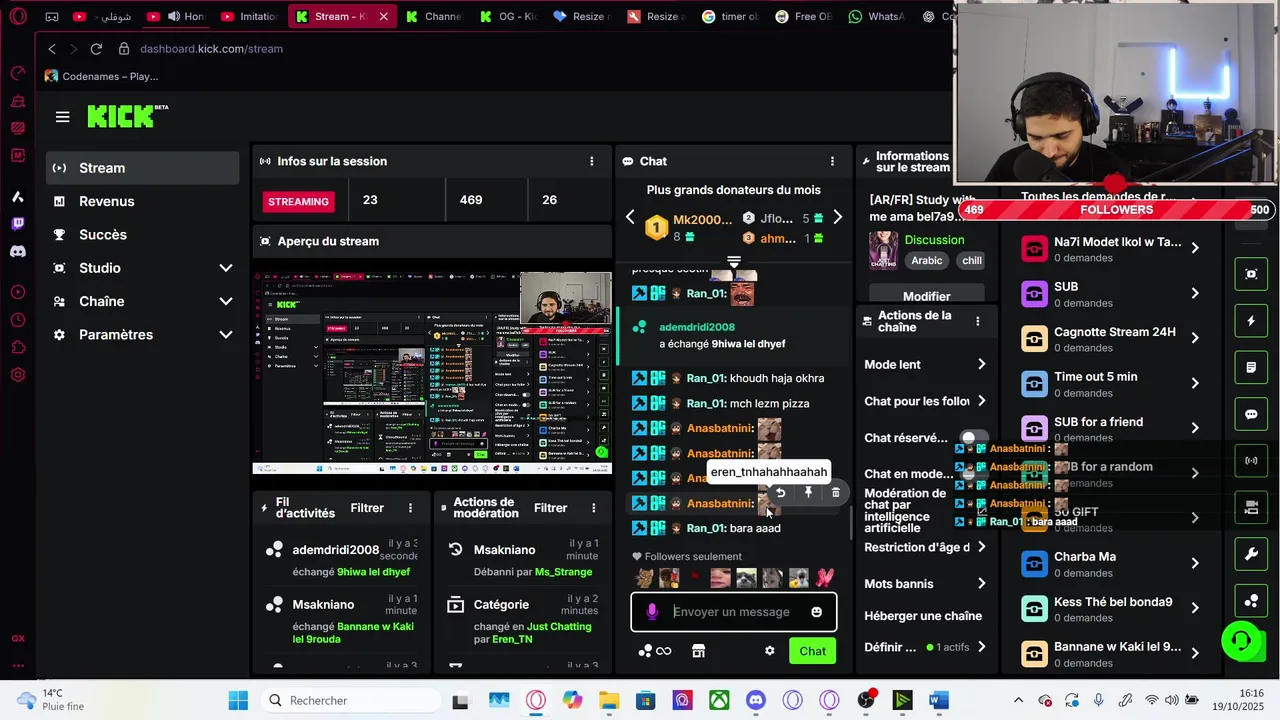Viewport: 1280px width, 720px height.
Task: Click Filtrer in Fil d'activités
Action: (x=367, y=508)
